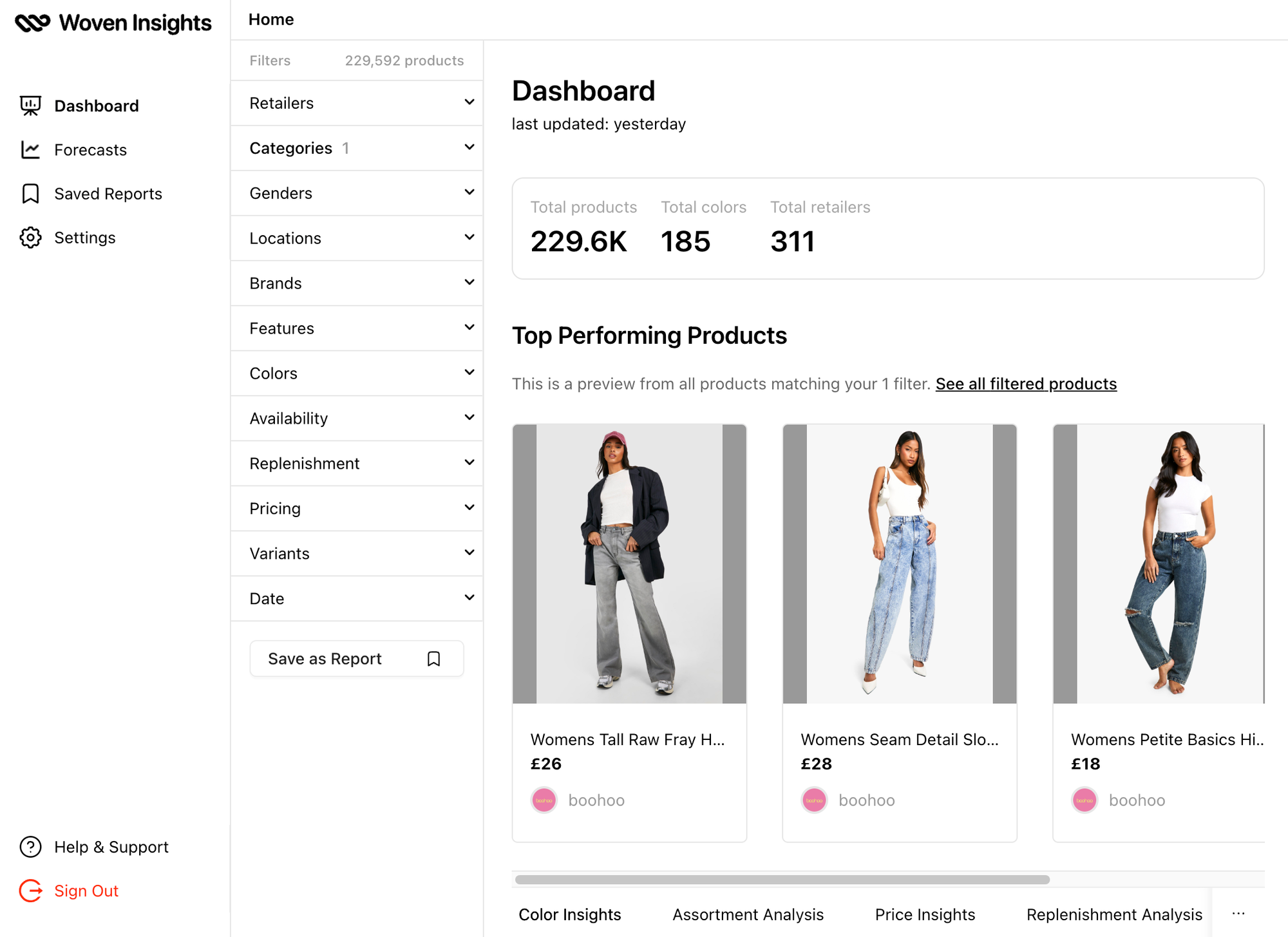Expand the Replenishment filter
This screenshot has width=1288, height=937.
pos(357,464)
